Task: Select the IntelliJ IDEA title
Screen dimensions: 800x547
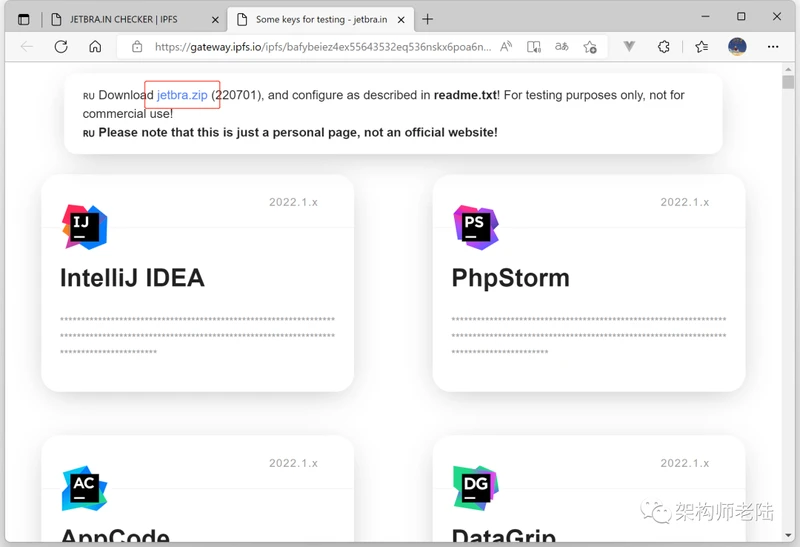Action: click(132, 278)
